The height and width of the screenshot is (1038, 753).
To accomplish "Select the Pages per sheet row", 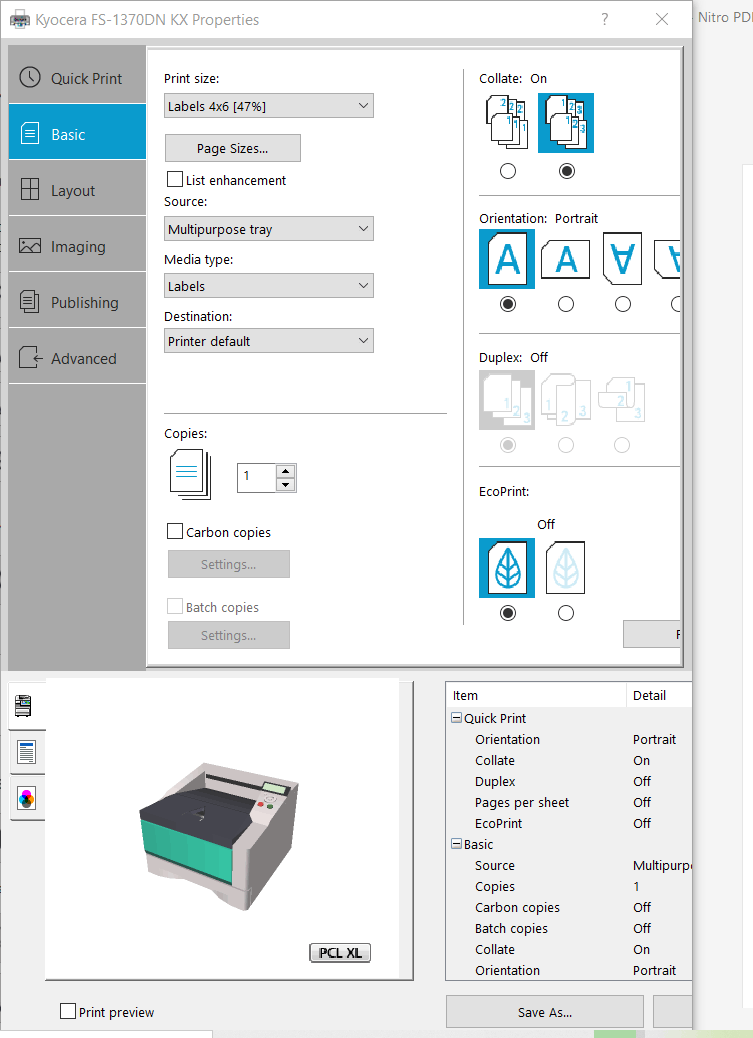I will (569, 802).
